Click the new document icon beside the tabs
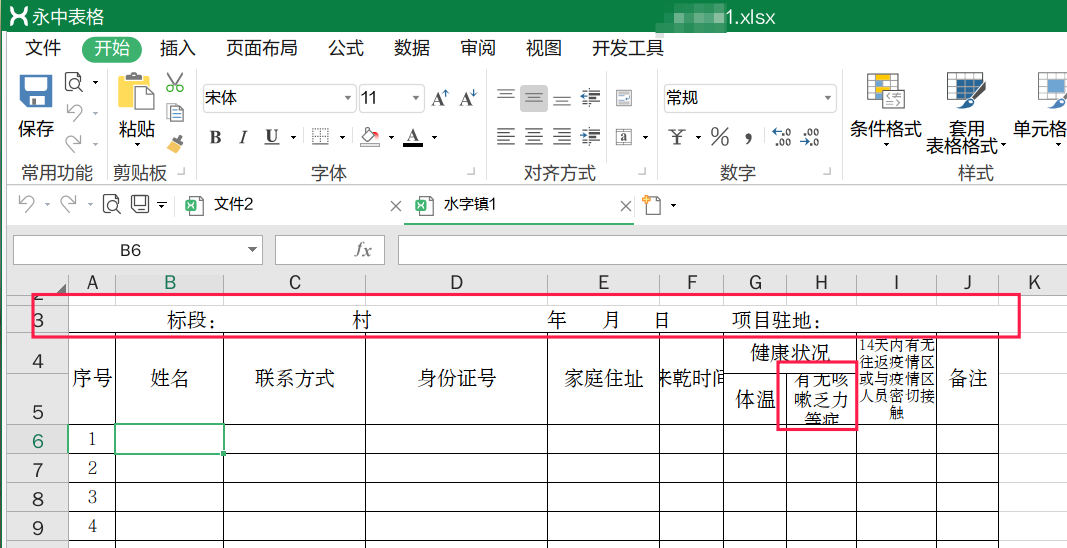Screen dimensions: 1067x548 pos(651,206)
